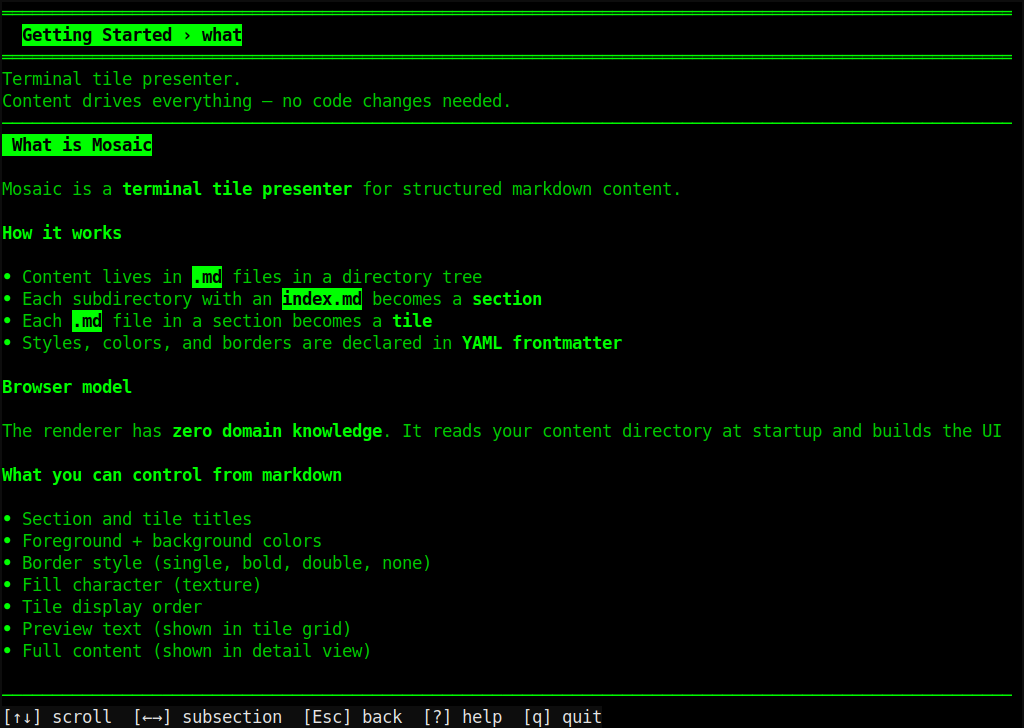The width and height of the screenshot is (1024, 728).
Task: Click the "Getting Started › what" breadcrumb
Action: (132, 35)
